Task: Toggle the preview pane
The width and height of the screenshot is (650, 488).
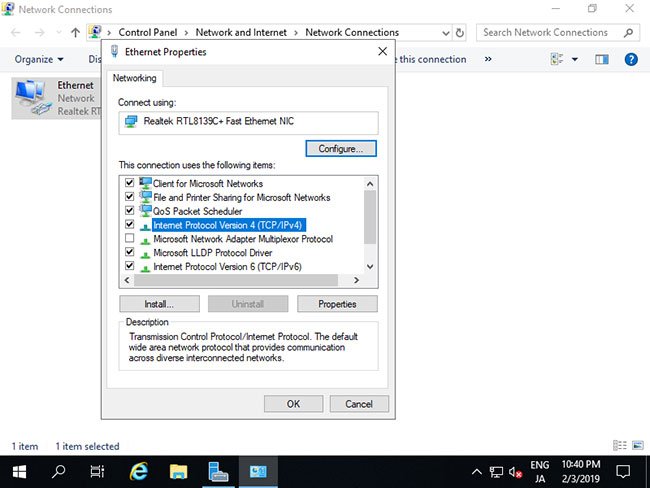Action: [x=602, y=59]
